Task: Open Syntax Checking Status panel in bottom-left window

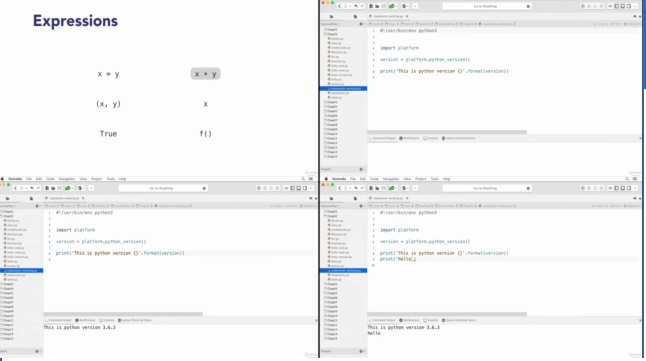Action: 135,320
